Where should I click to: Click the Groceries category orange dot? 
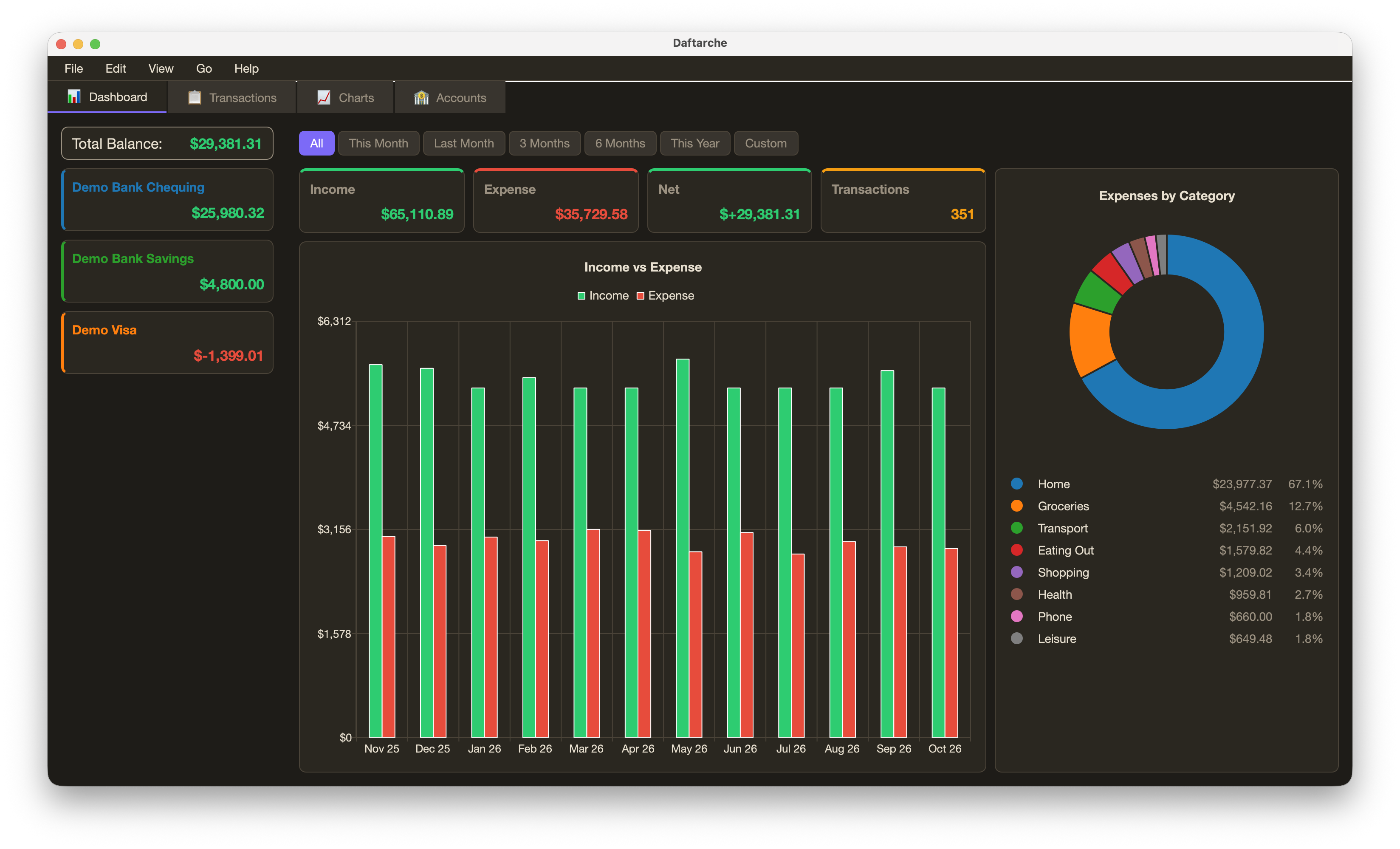point(1017,506)
